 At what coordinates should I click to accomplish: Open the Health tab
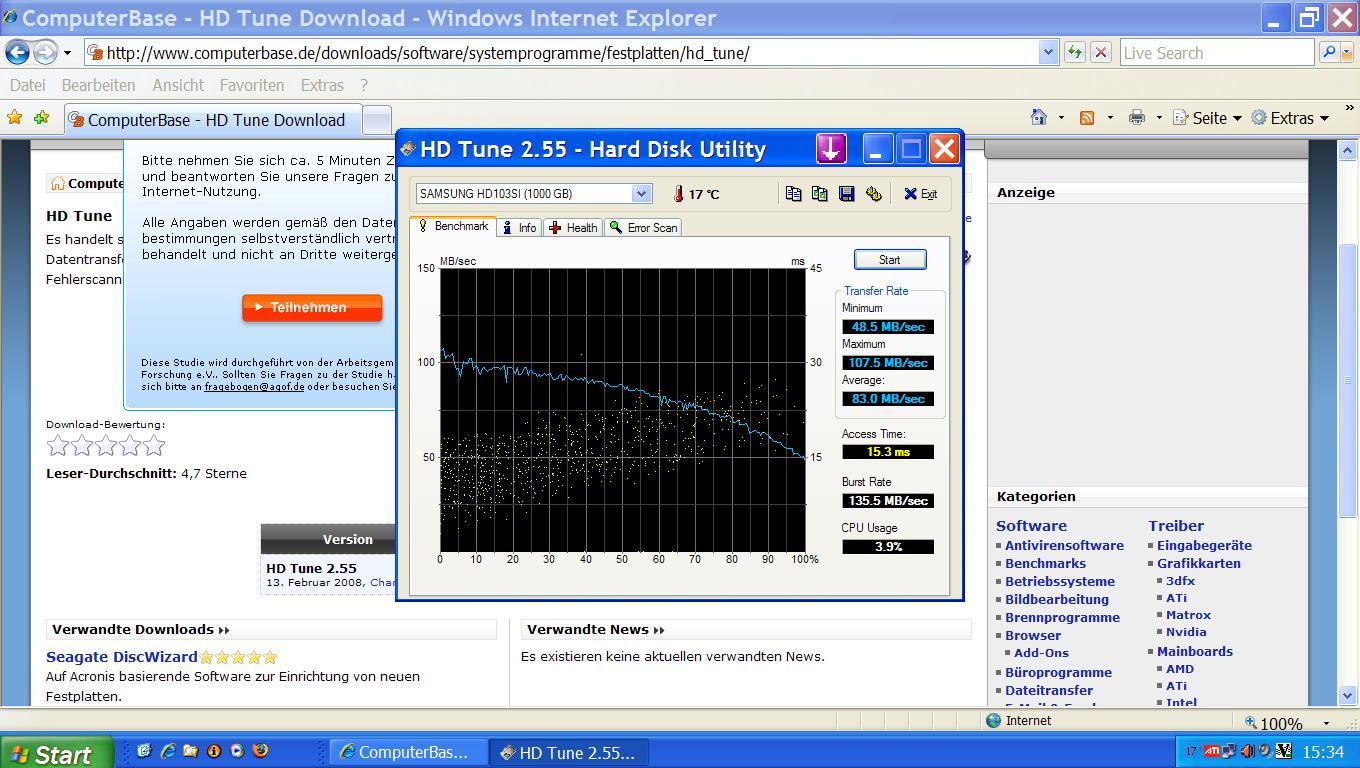tap(573, 228)
